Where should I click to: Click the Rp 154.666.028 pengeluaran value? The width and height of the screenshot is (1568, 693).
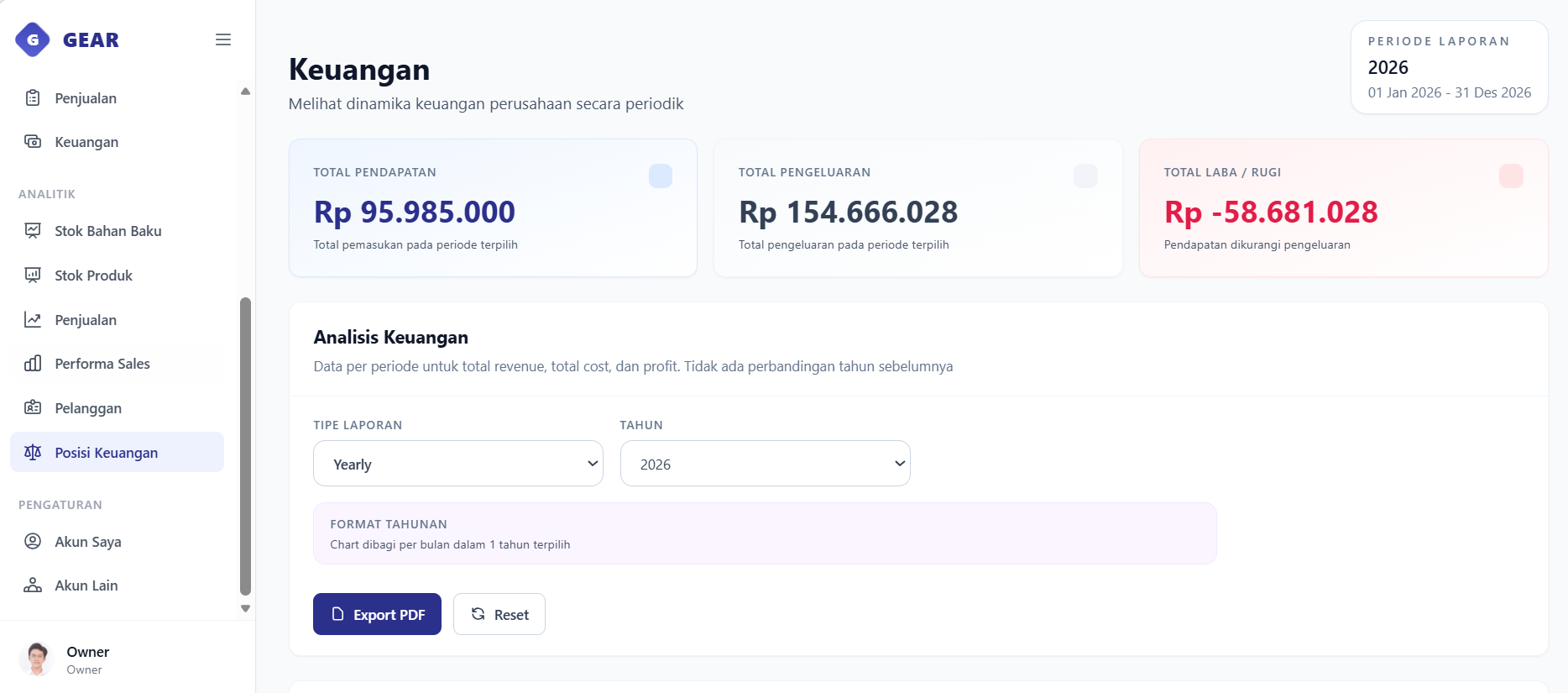point(848,212)
